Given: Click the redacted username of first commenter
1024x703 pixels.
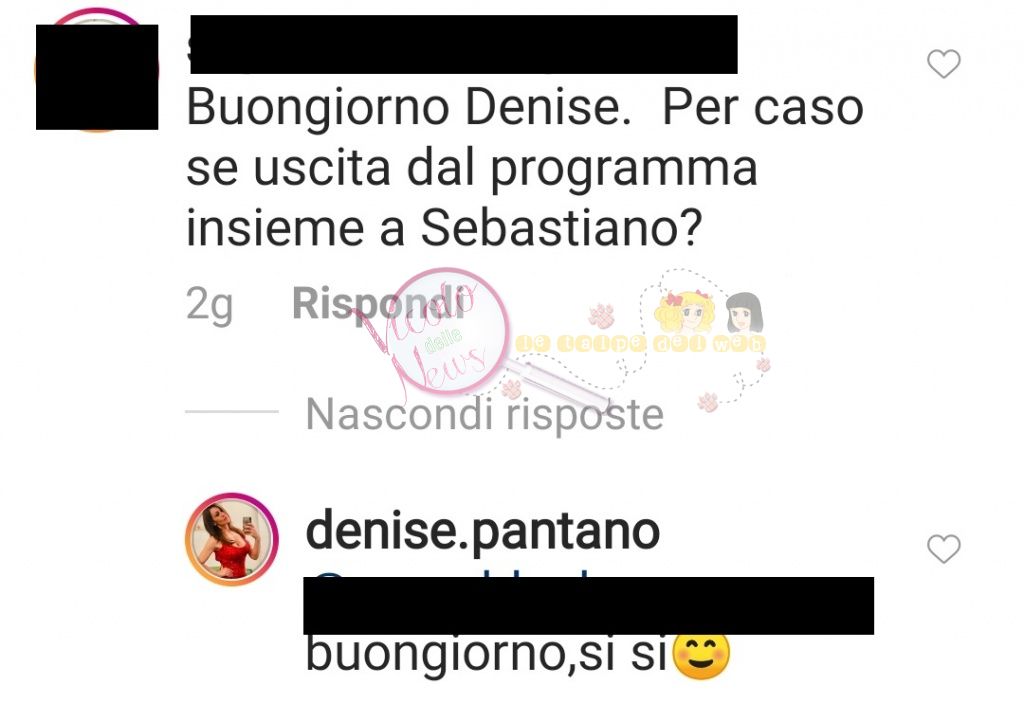Looking at the screenshot, I should coord(464,44).
